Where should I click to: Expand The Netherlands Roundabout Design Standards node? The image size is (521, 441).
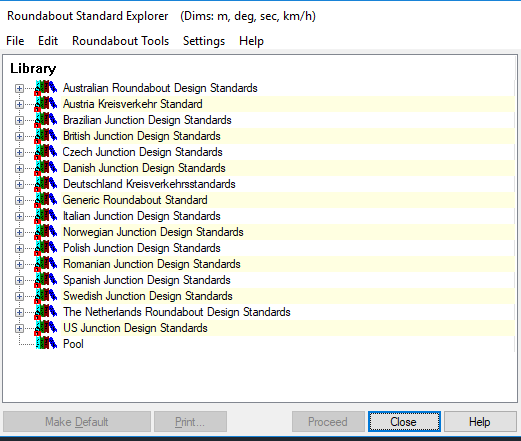19,312
